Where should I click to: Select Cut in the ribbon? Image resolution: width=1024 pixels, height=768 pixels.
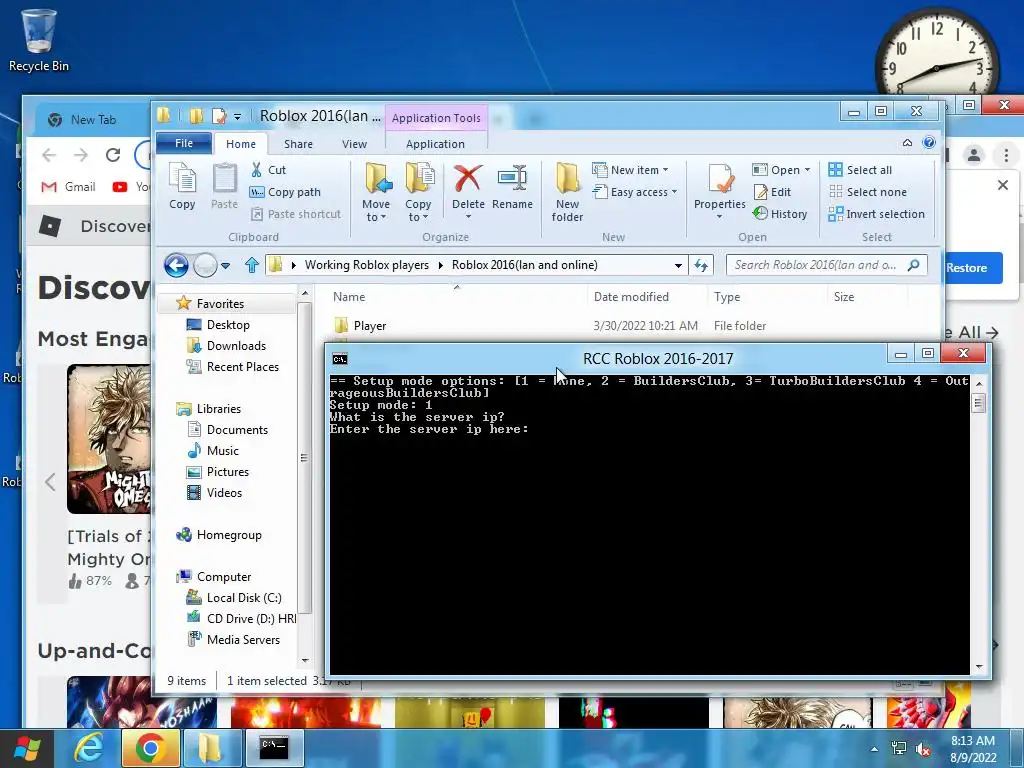tap(268, 170)
